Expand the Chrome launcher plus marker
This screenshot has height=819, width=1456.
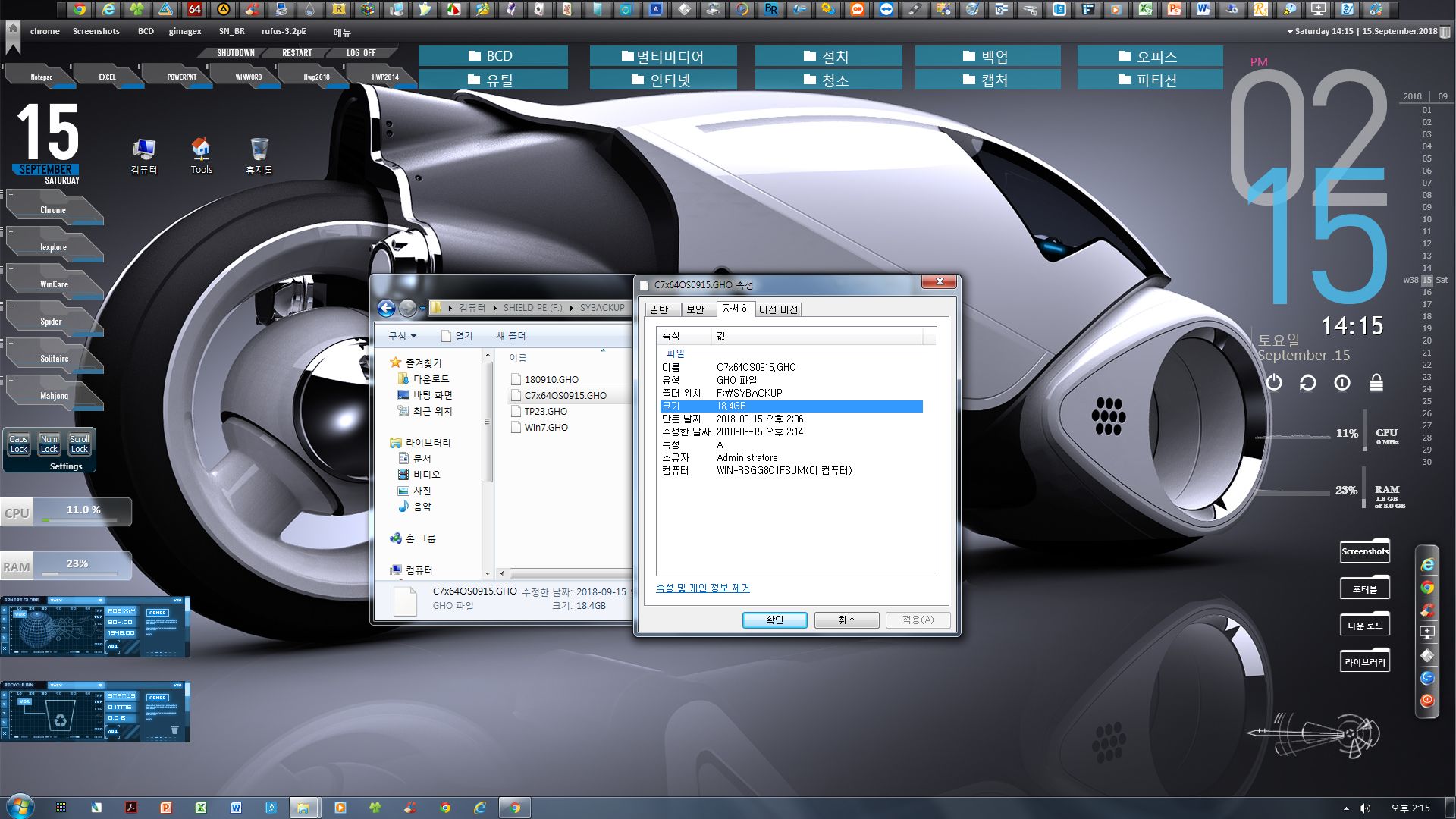point(11,195)
